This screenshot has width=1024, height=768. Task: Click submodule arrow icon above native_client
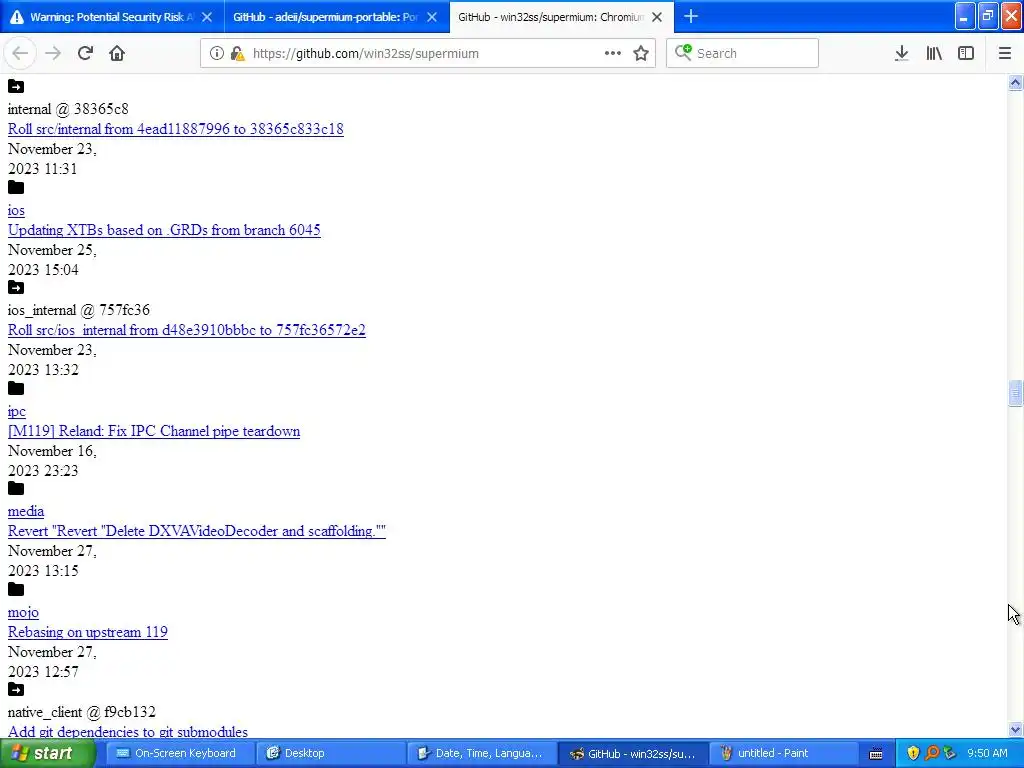tap(16, 690)
